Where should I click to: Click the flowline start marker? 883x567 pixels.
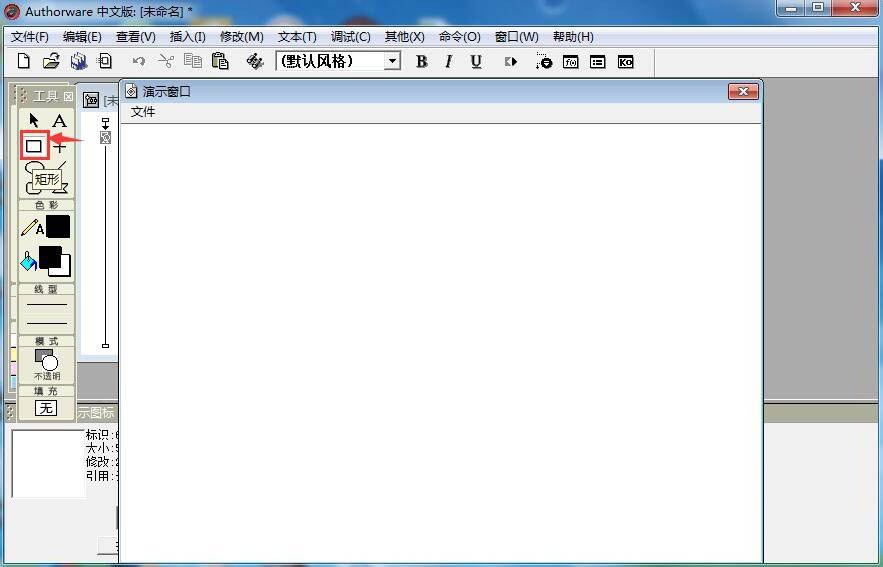(x=105, y=123)
